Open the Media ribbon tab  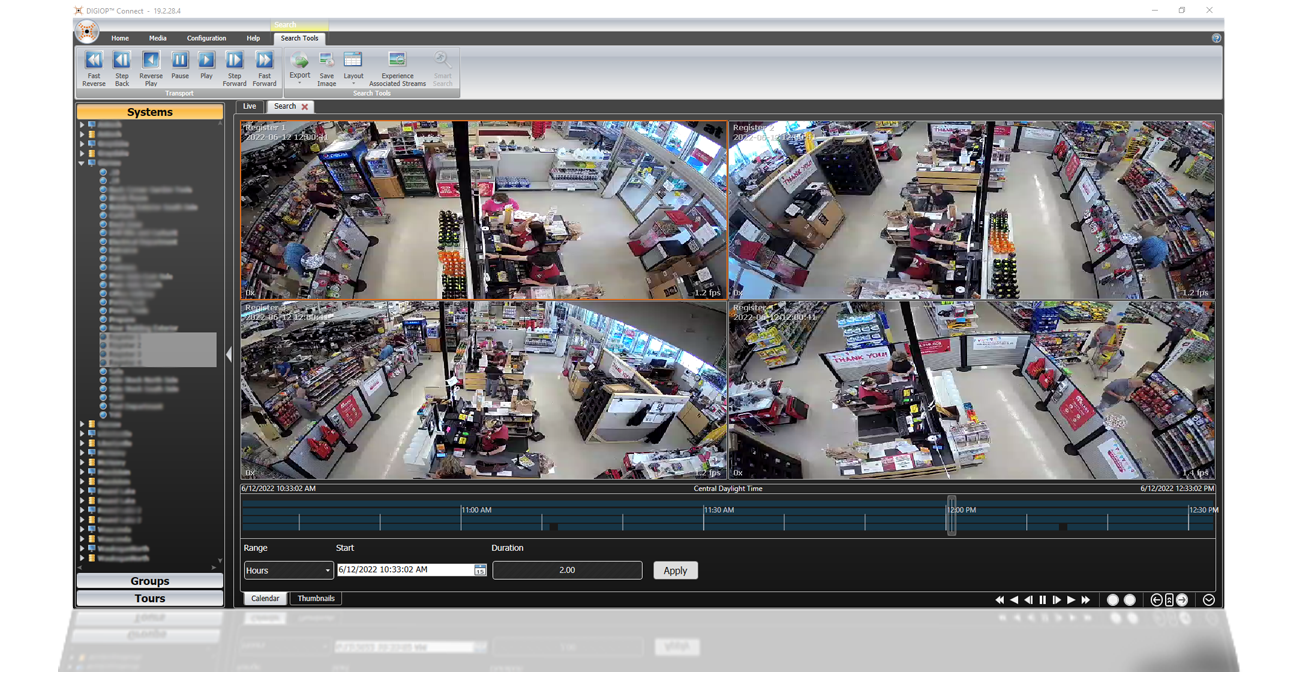tap(158, 38)
